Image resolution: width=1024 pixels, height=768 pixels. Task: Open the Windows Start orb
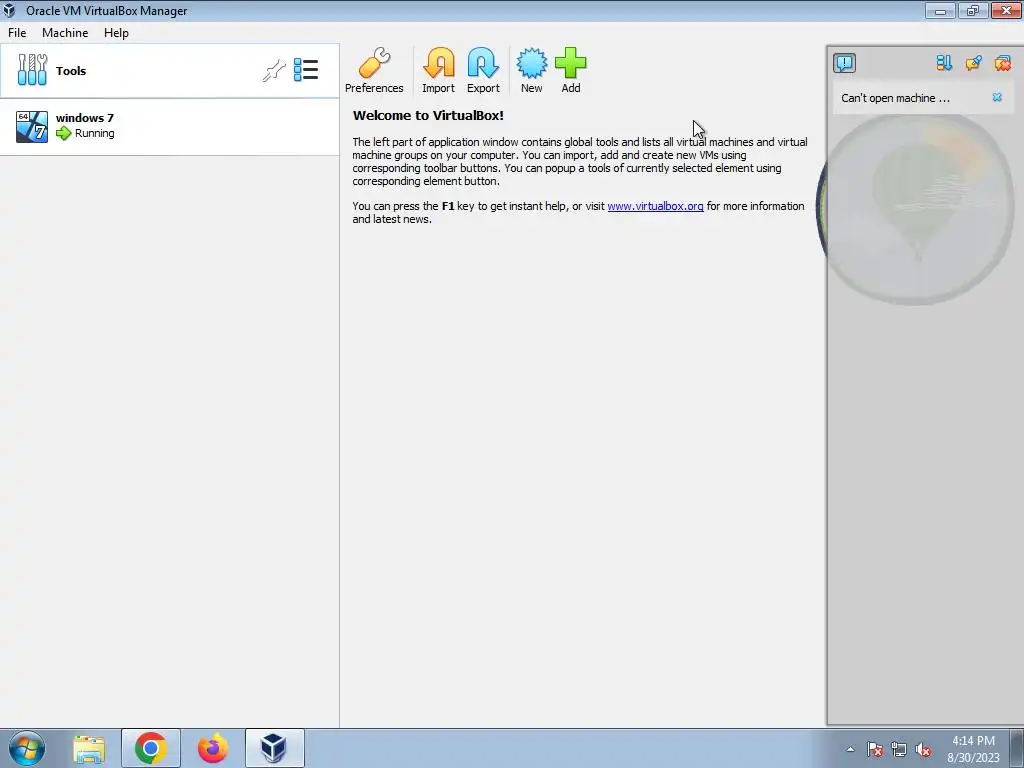tap(27, 748)
